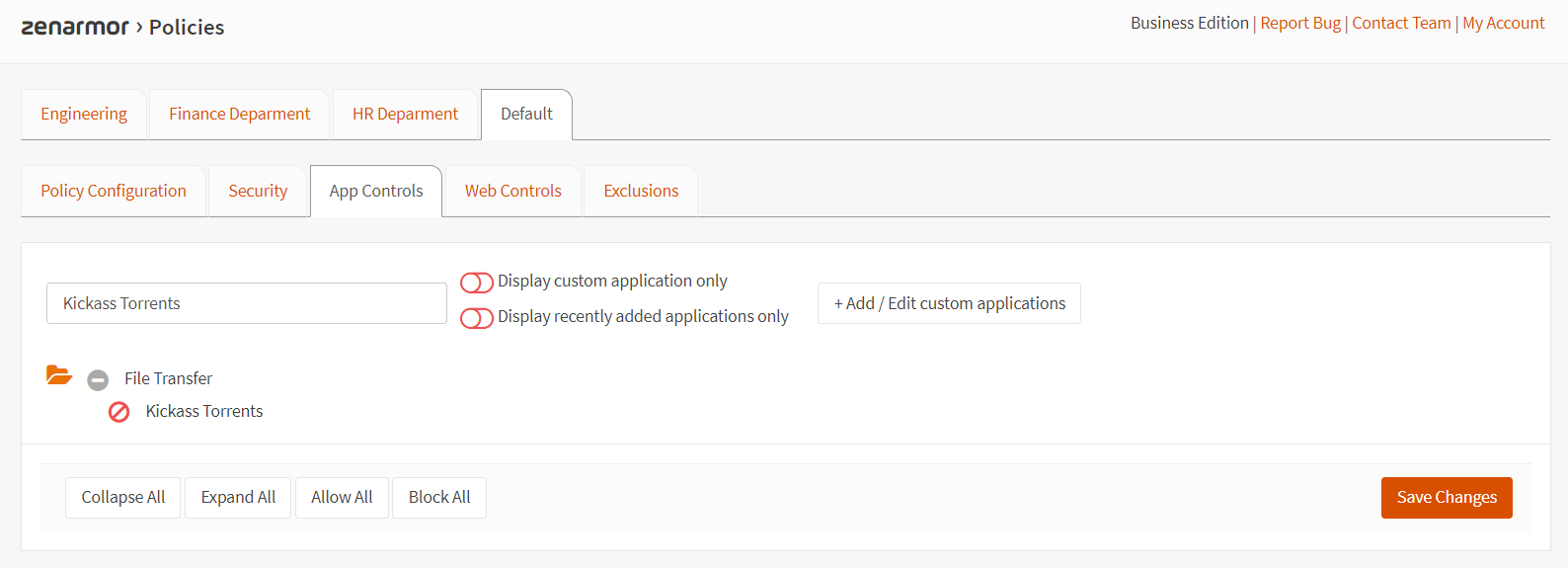Image resolution: width=1568 pixels, height=568 pixels.
Task: Switch to the Engineering policy tab
Action: pyautogui.click(x=84, y=115)
